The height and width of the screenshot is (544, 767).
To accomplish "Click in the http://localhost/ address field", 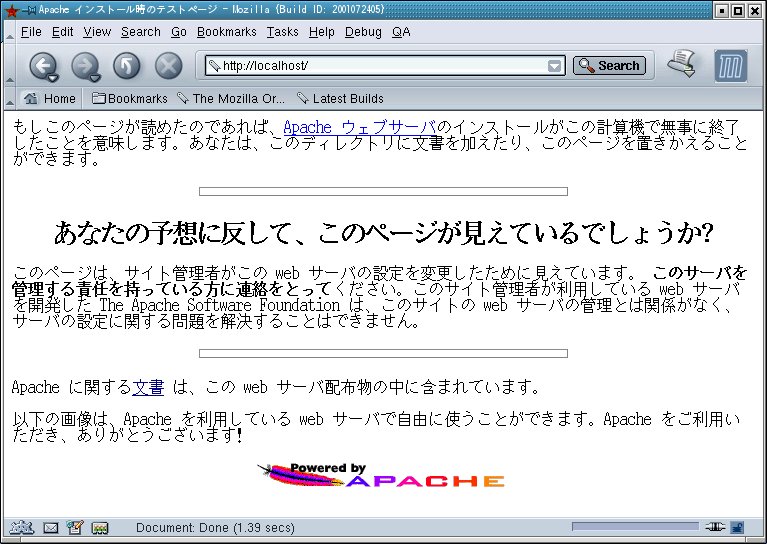I will [x=384, y=66].
